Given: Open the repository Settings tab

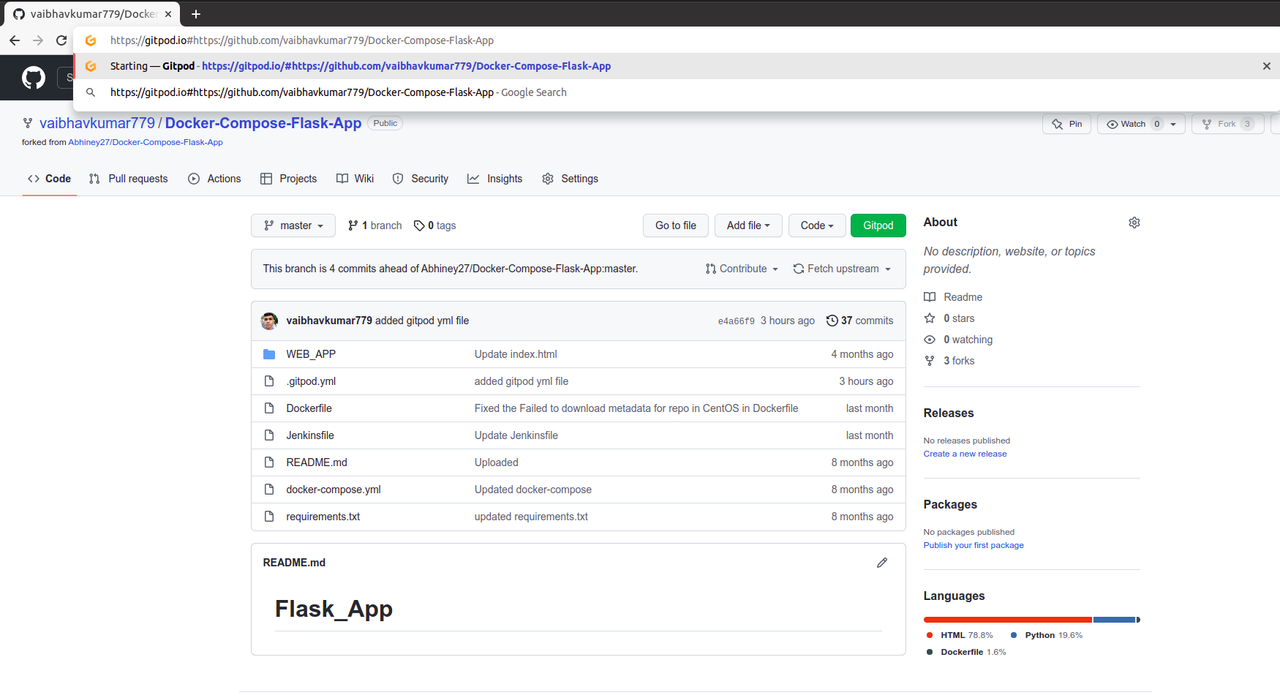Looking at the screenshot, I should (570, 179).
